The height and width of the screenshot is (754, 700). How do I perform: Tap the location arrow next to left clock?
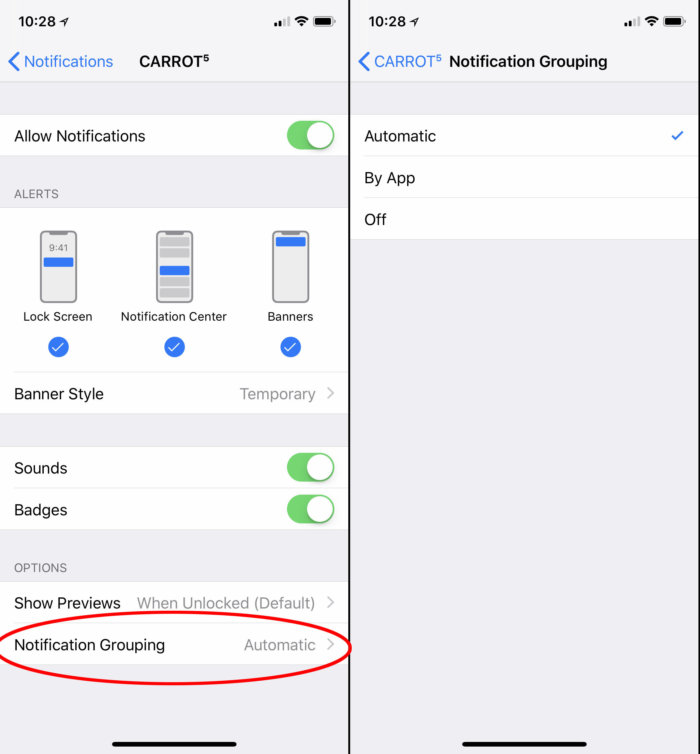64,22
